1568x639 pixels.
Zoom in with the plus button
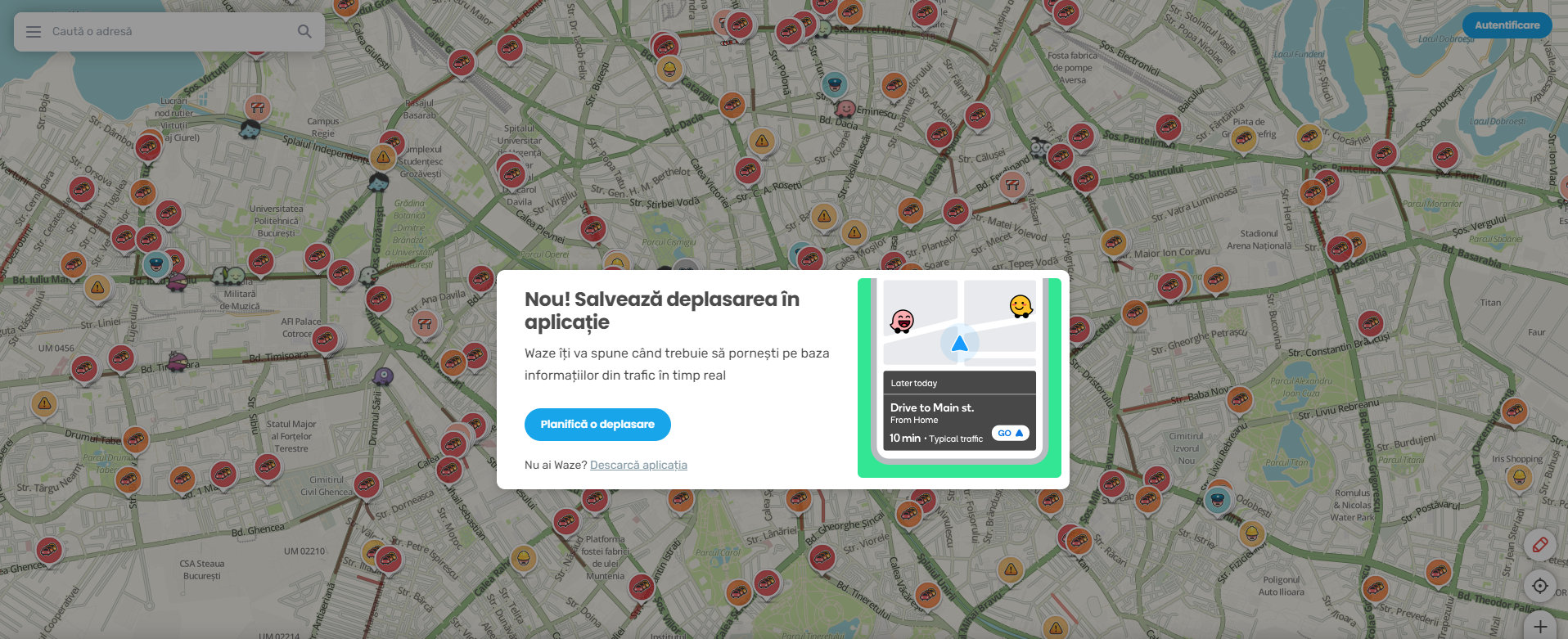1539,626
